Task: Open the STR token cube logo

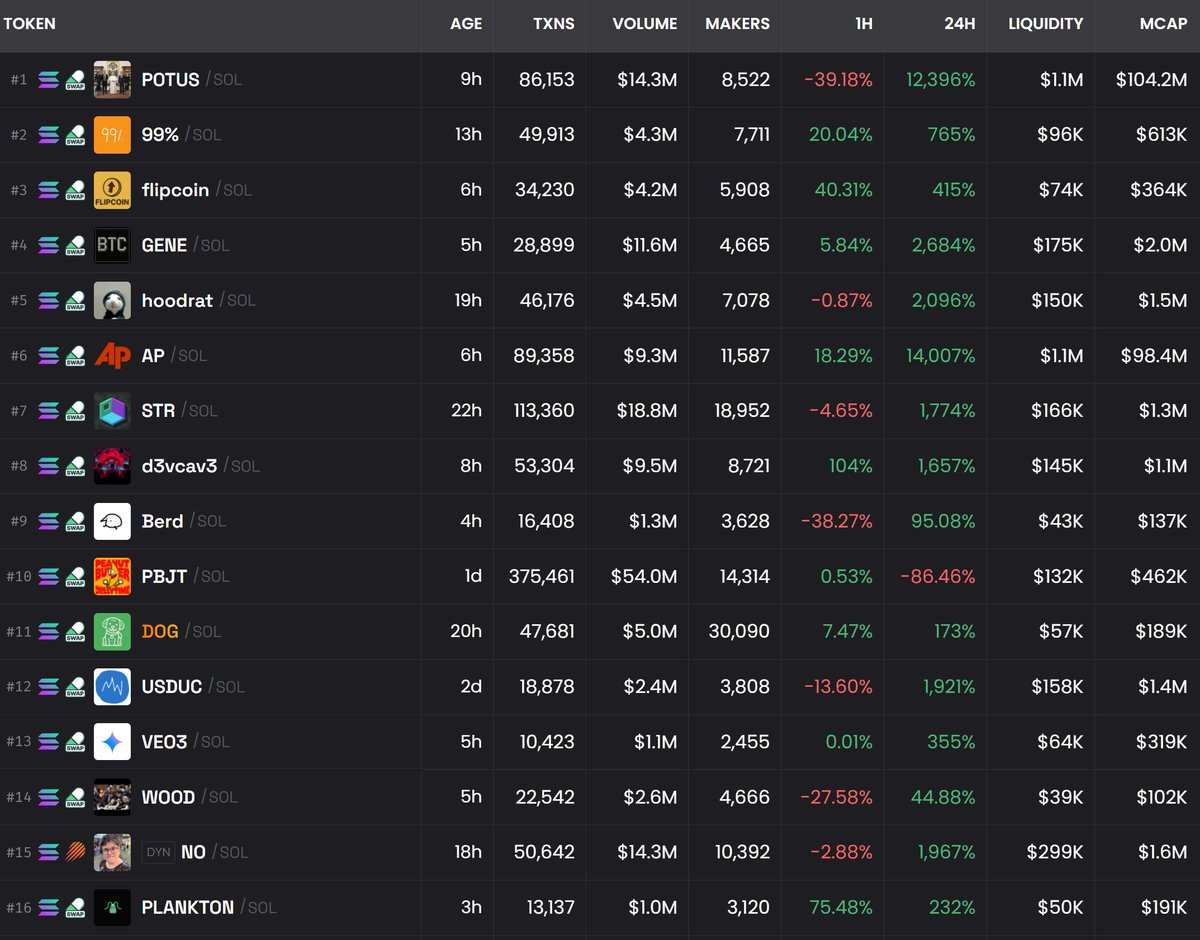Action: click(x=112, y=411)
